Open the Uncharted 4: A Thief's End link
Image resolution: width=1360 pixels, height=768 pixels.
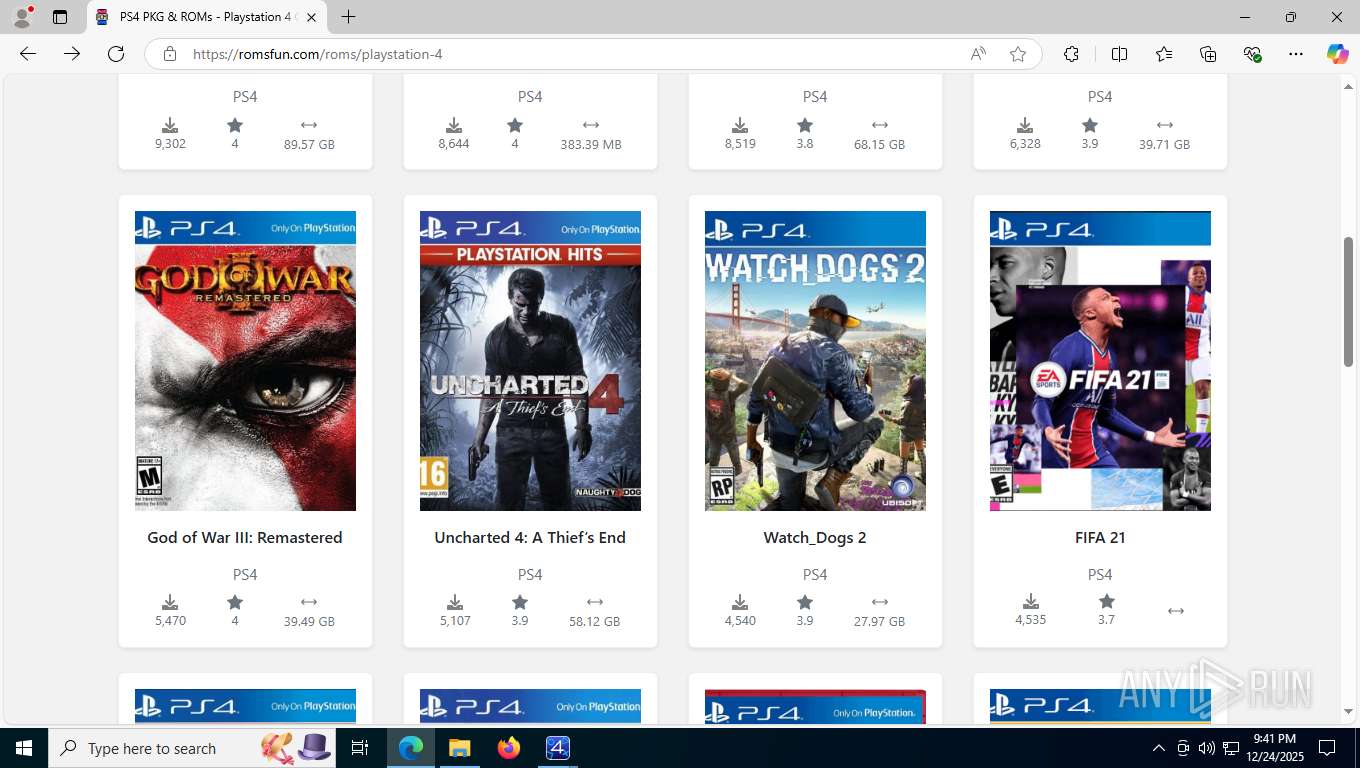530,537
